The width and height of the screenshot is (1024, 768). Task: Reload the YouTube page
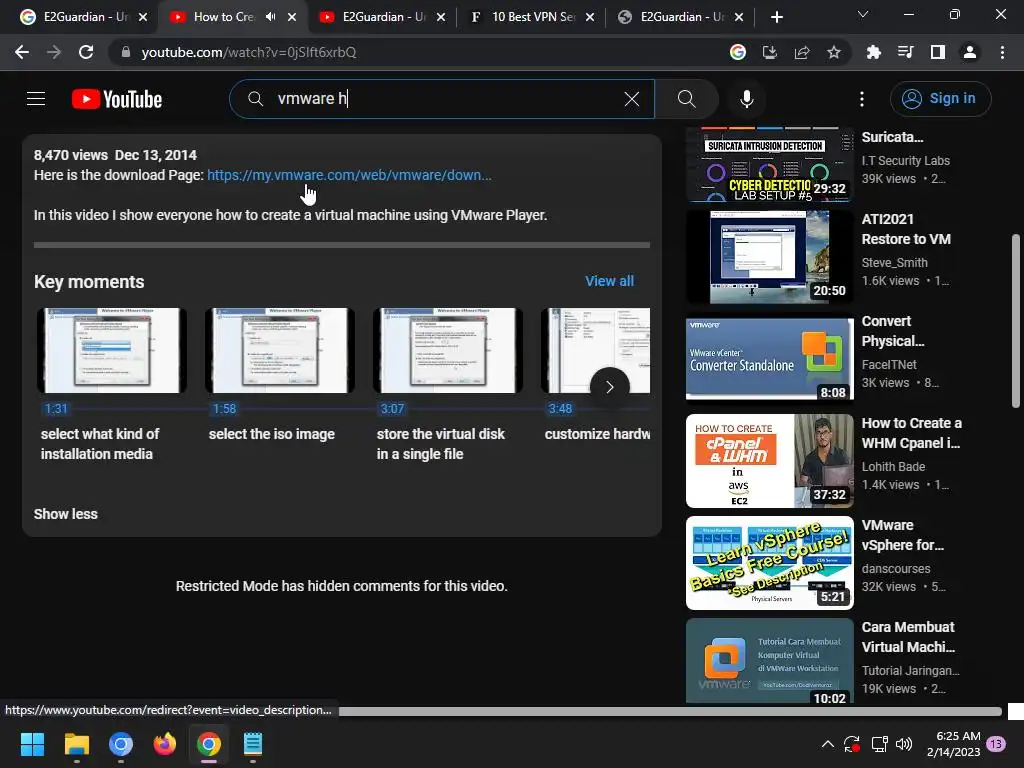point(86,52)
